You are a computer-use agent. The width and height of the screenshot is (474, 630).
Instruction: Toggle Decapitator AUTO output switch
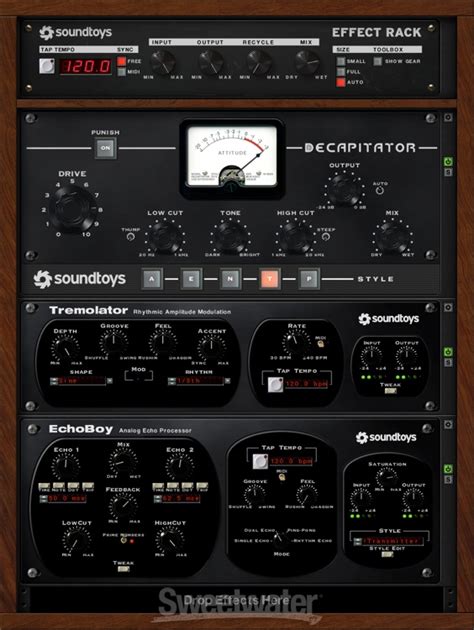click(380, 190)
